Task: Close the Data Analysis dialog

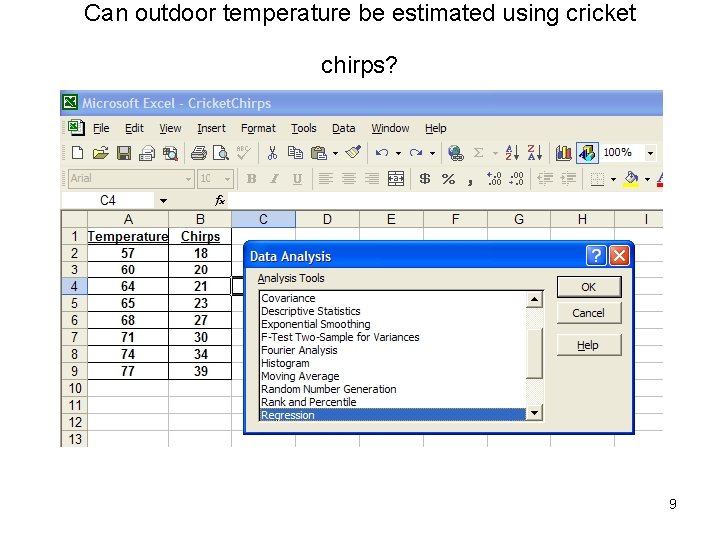Action: click(x=619, y=255)
